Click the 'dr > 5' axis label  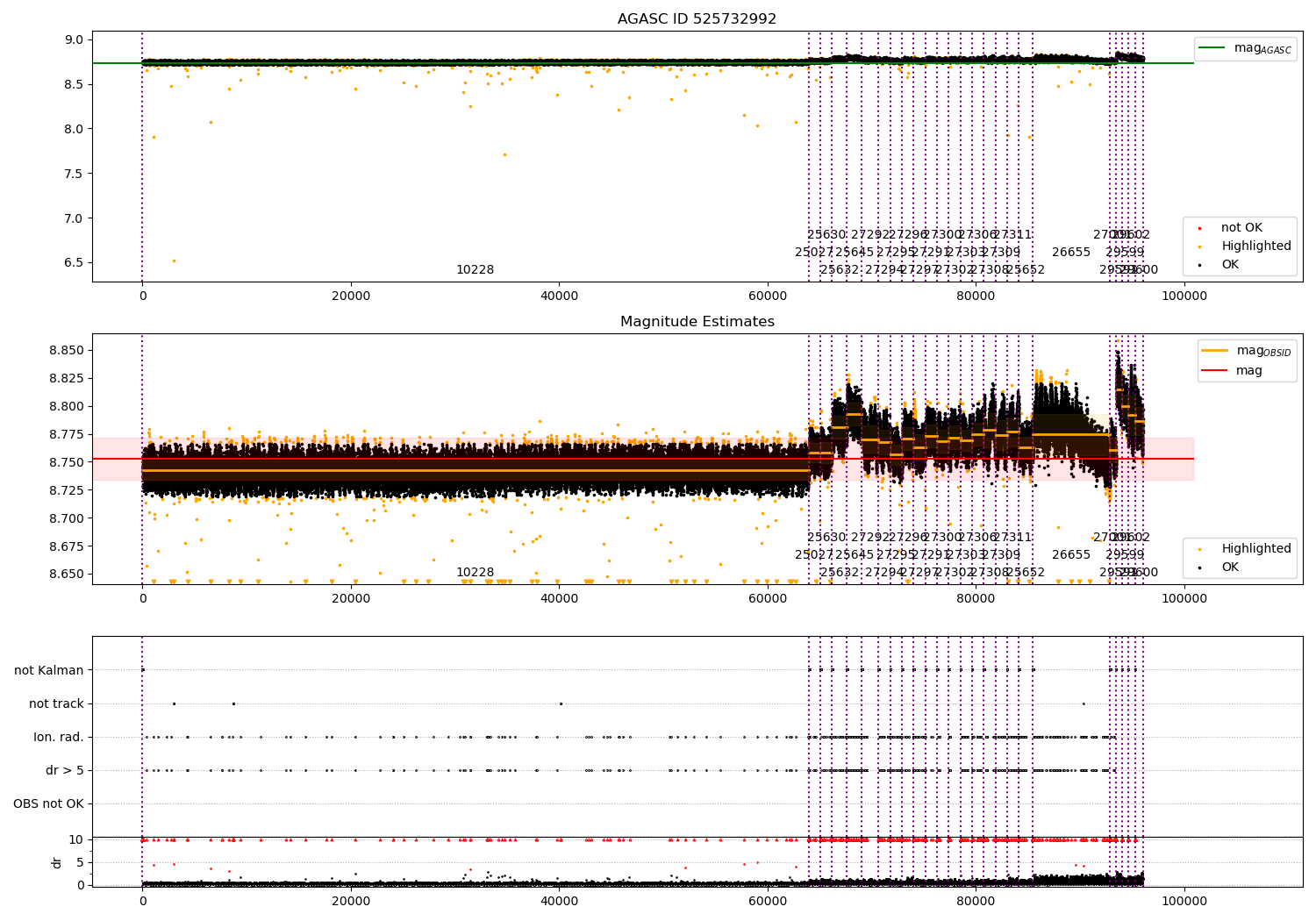[x=65, y=770]
